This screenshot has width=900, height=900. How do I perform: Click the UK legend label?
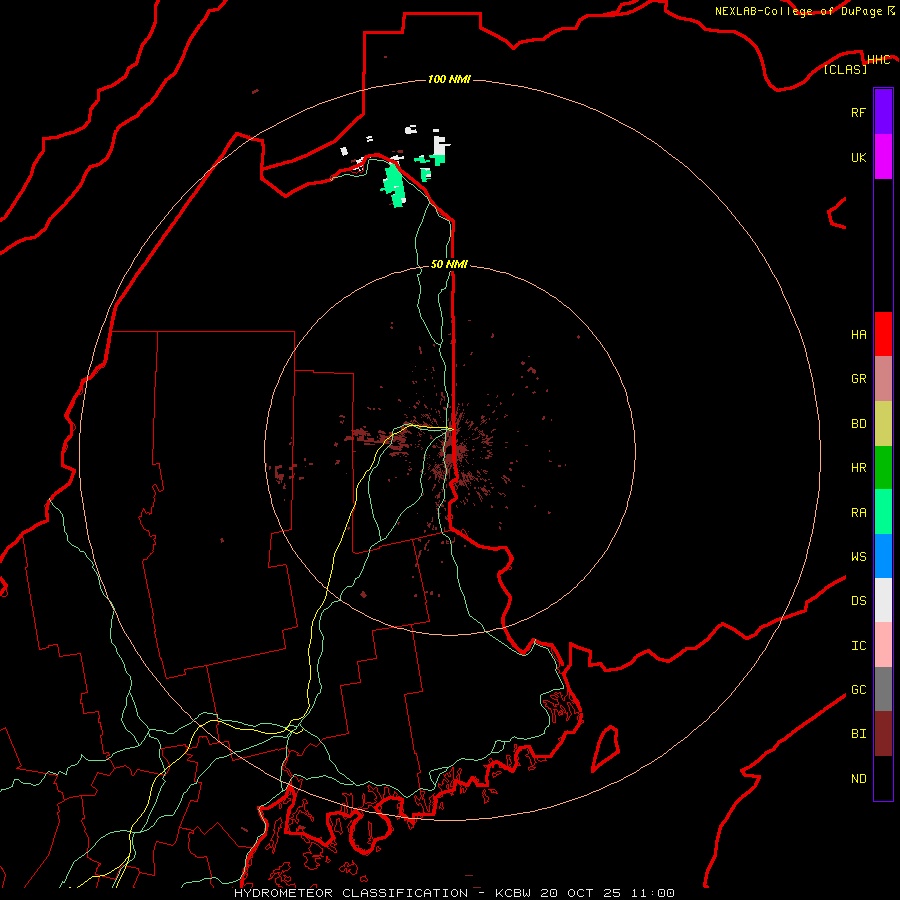coord(858,157)
